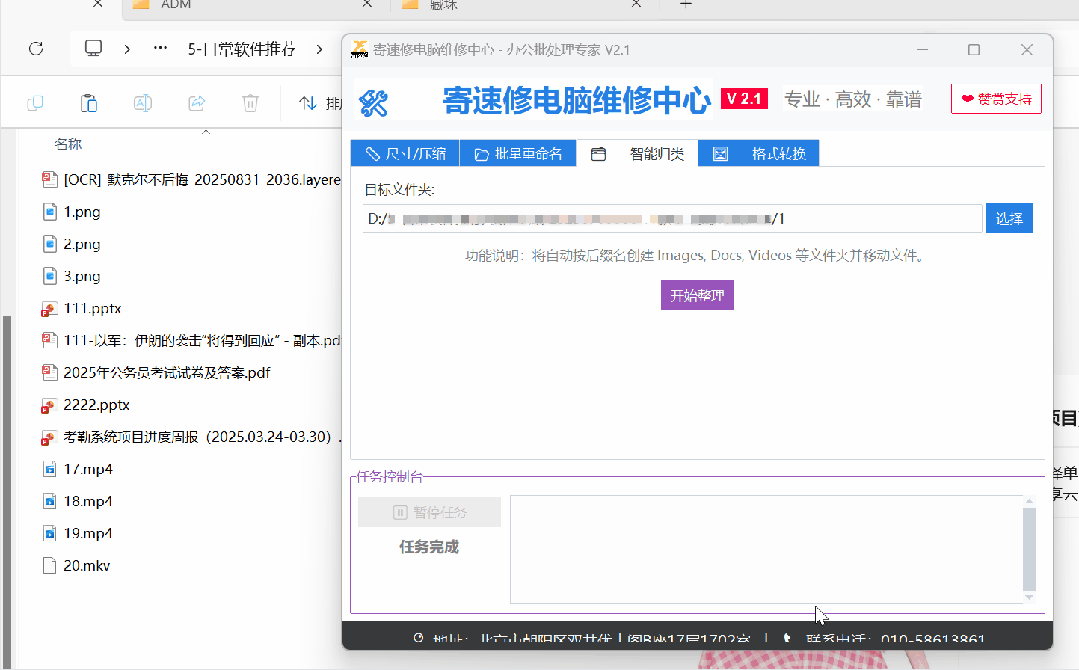Click the Copy icon in Explorer toolbar
This screenshot has height=670, width=1079.
click(x=37, y=102)
